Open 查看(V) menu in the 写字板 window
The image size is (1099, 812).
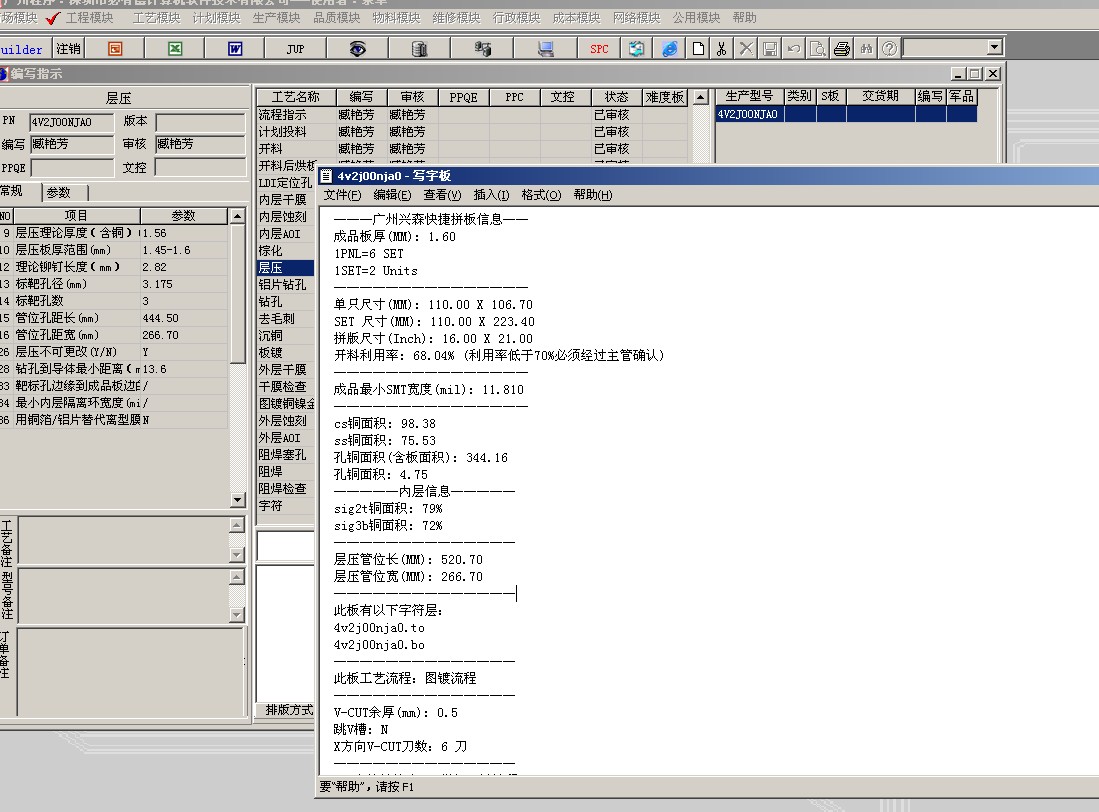(442, 195)
